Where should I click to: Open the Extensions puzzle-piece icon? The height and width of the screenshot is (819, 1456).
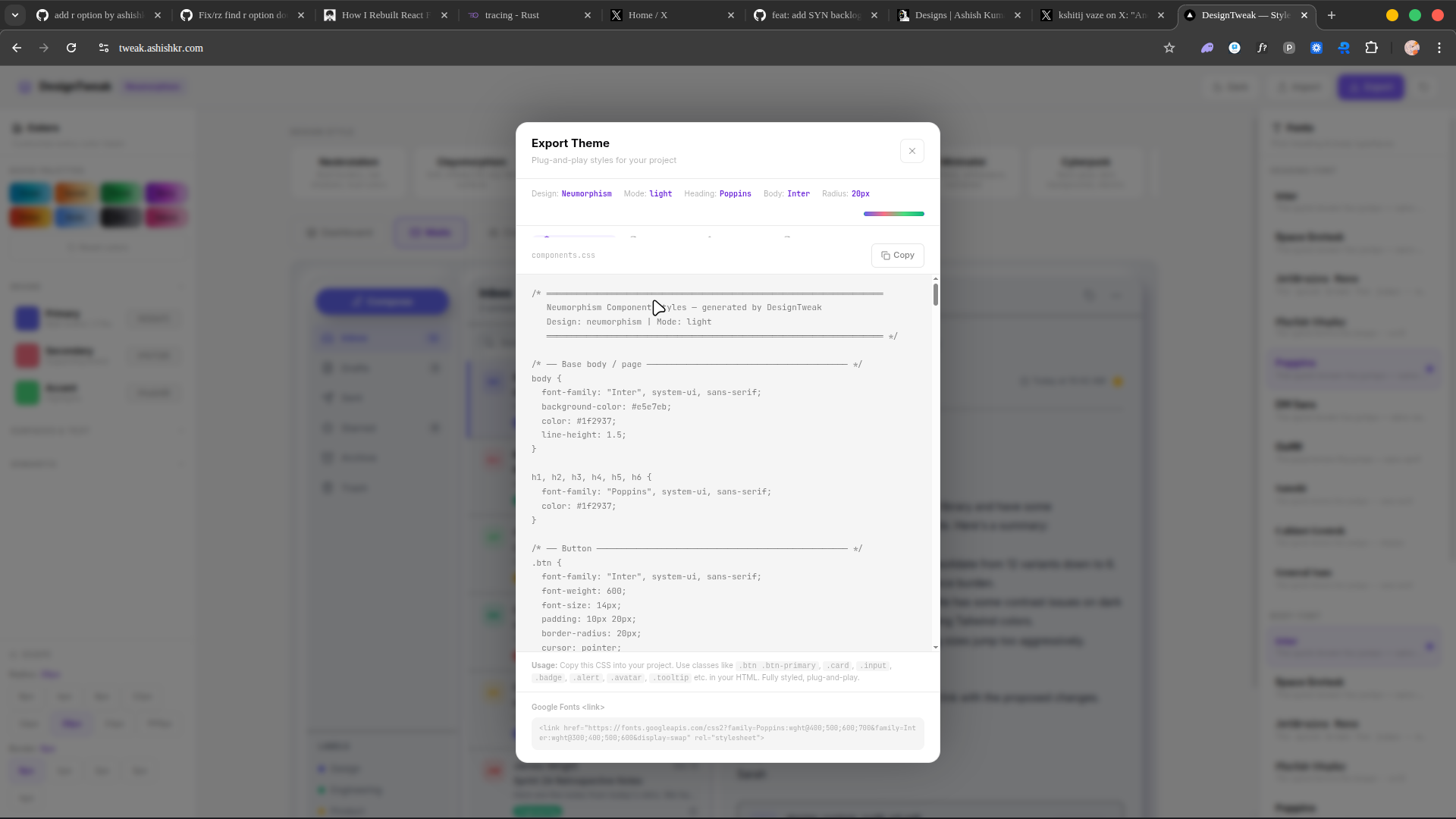tap(1373, 48)
